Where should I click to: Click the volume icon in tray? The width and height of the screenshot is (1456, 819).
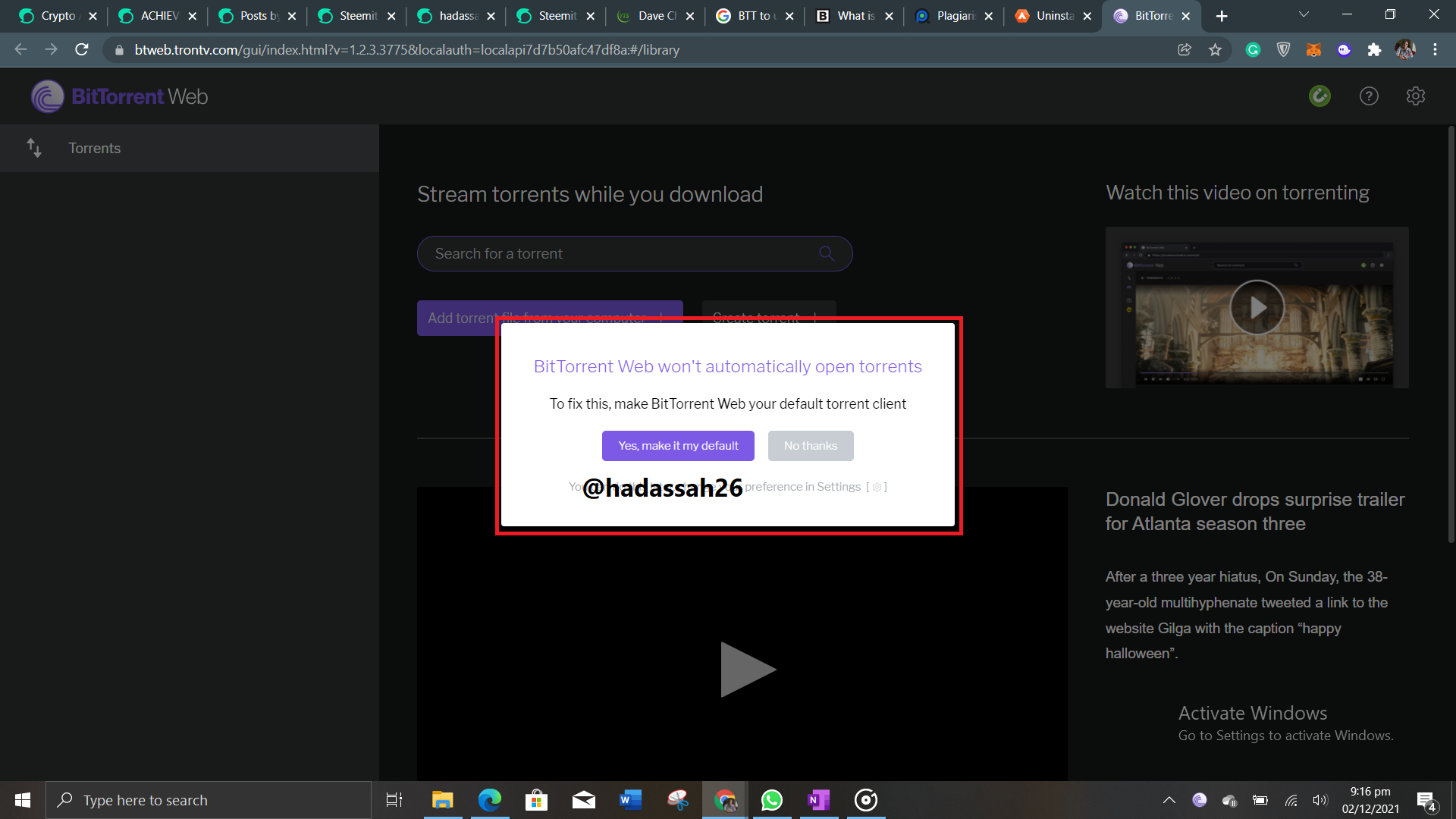pyautogui.click(x=1320, y=800)
